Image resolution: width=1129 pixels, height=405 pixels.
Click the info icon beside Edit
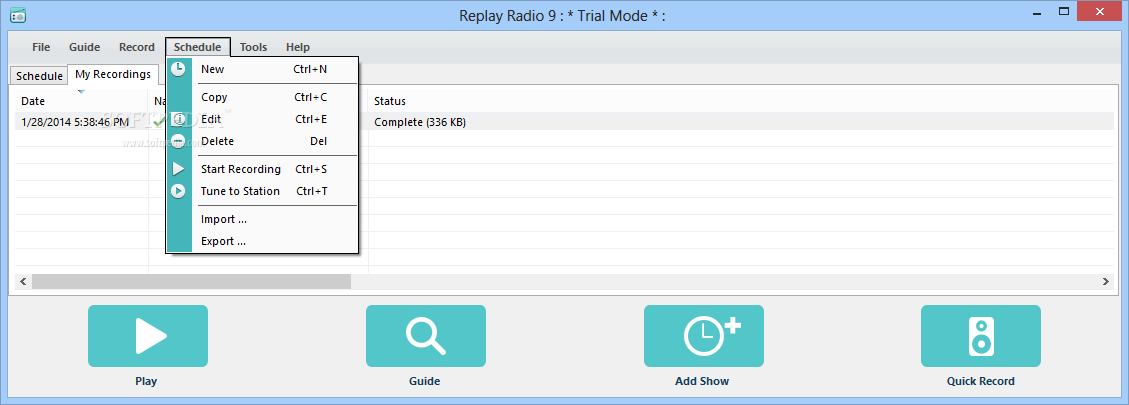point(178,119)
